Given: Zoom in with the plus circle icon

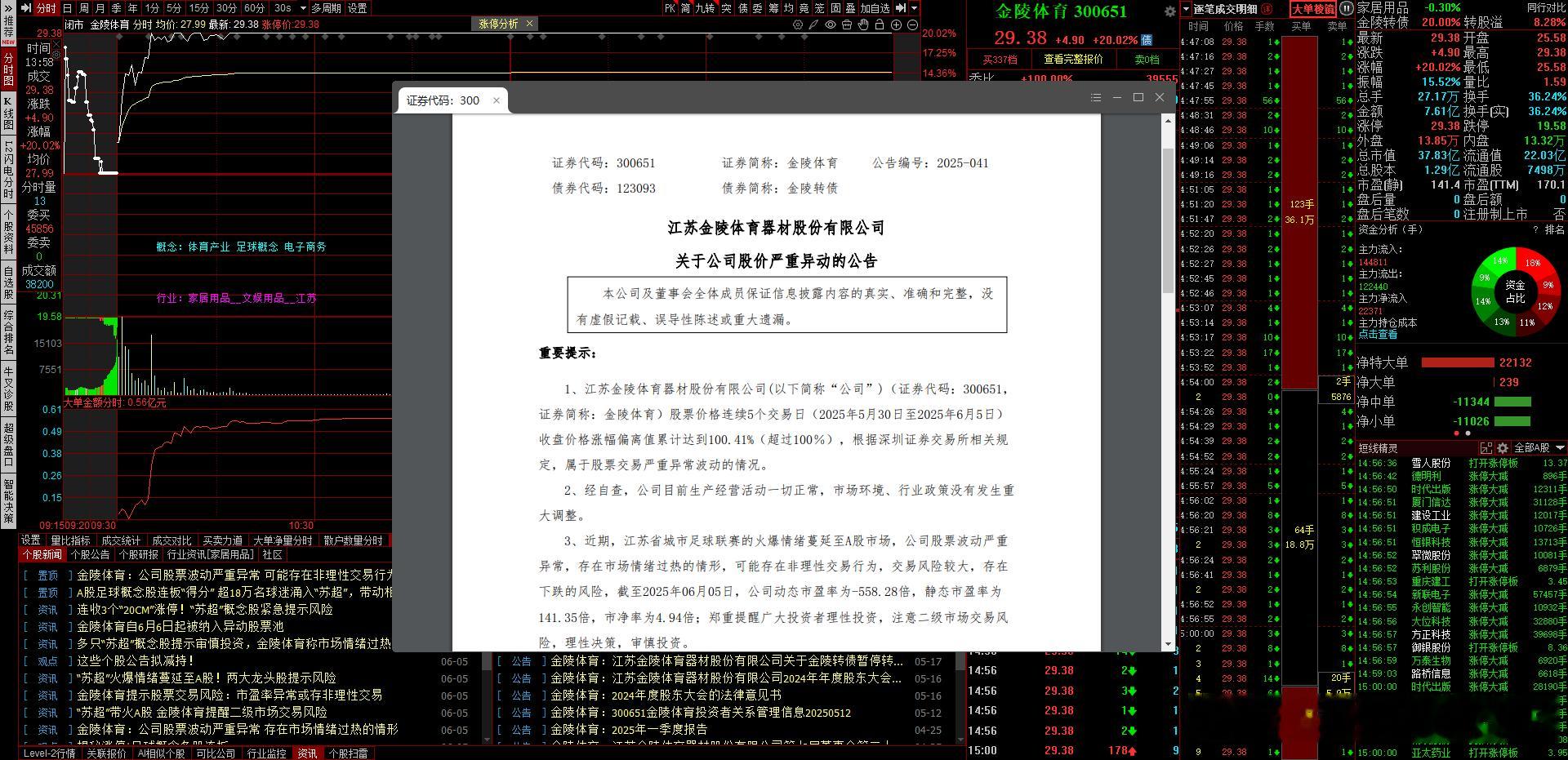Looking at the screenshot, I should tap(896, 24).
